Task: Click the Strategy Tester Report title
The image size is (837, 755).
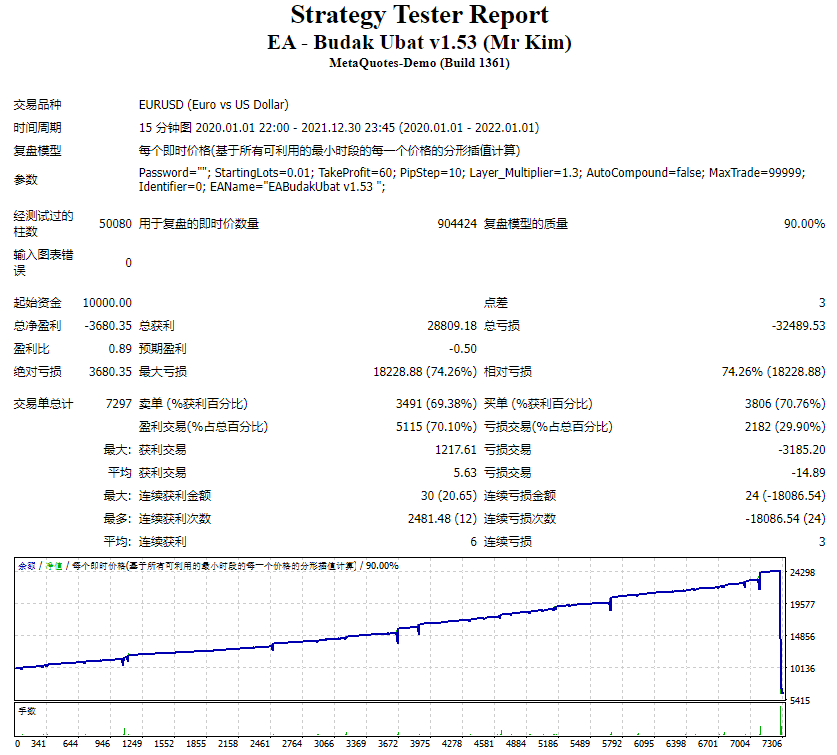Action: pos(418,15)
